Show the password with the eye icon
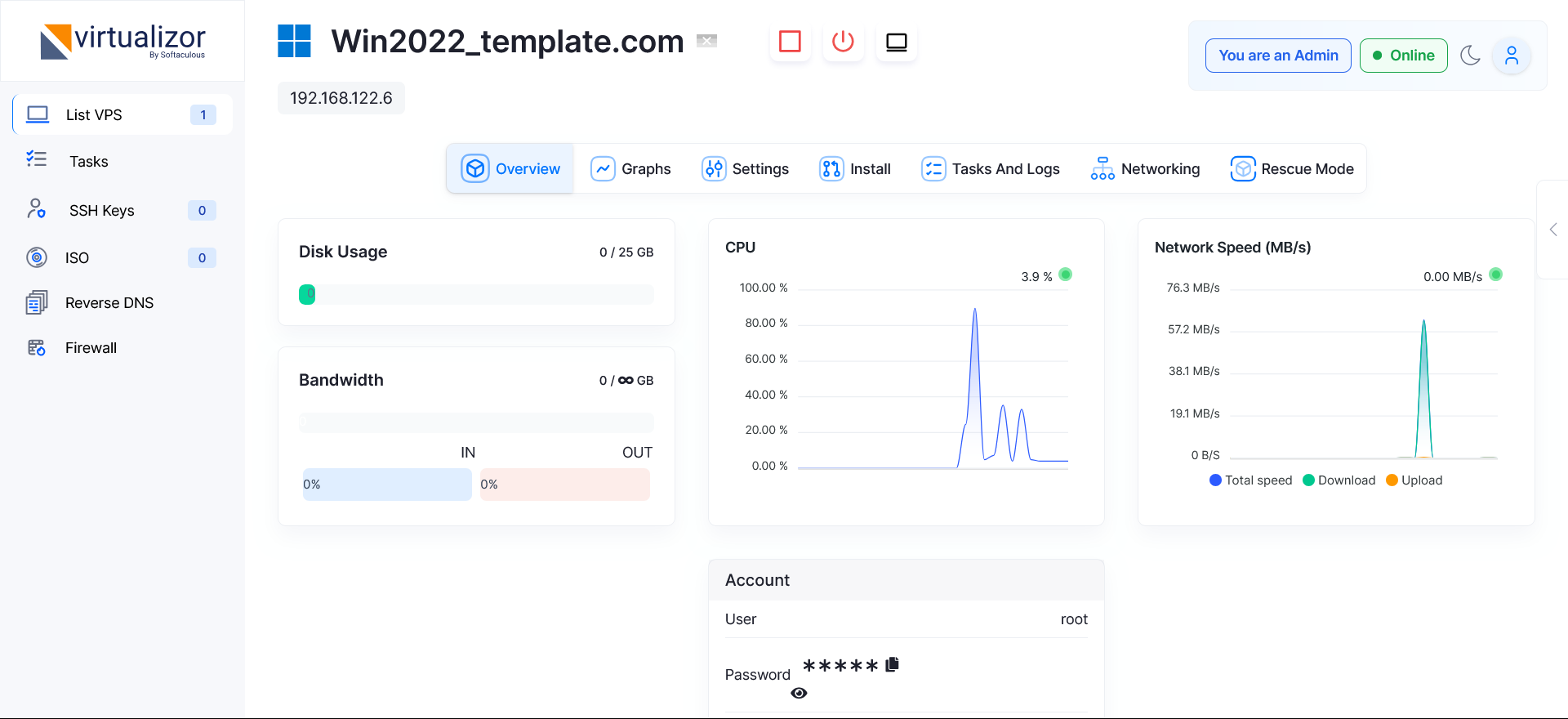The height and width of the screenshot is (719, 1568). pyautogui.click(x=799, y=693)
